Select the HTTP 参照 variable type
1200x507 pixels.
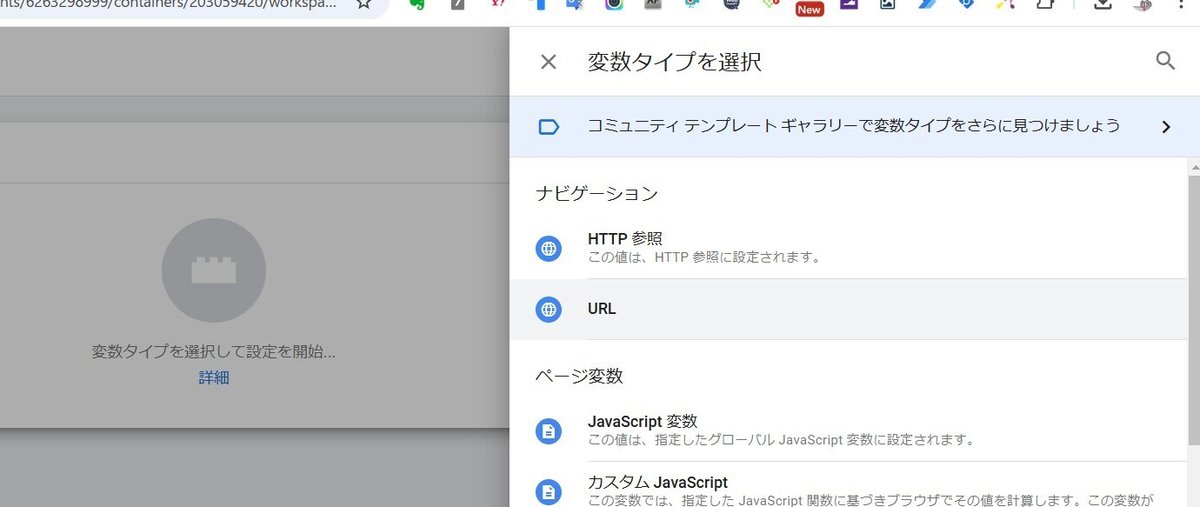coord(848,248)
